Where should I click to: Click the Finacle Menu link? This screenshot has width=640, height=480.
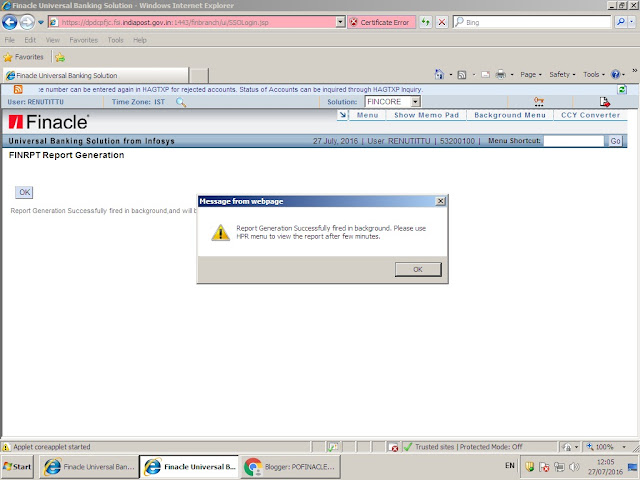pos(367,115)
